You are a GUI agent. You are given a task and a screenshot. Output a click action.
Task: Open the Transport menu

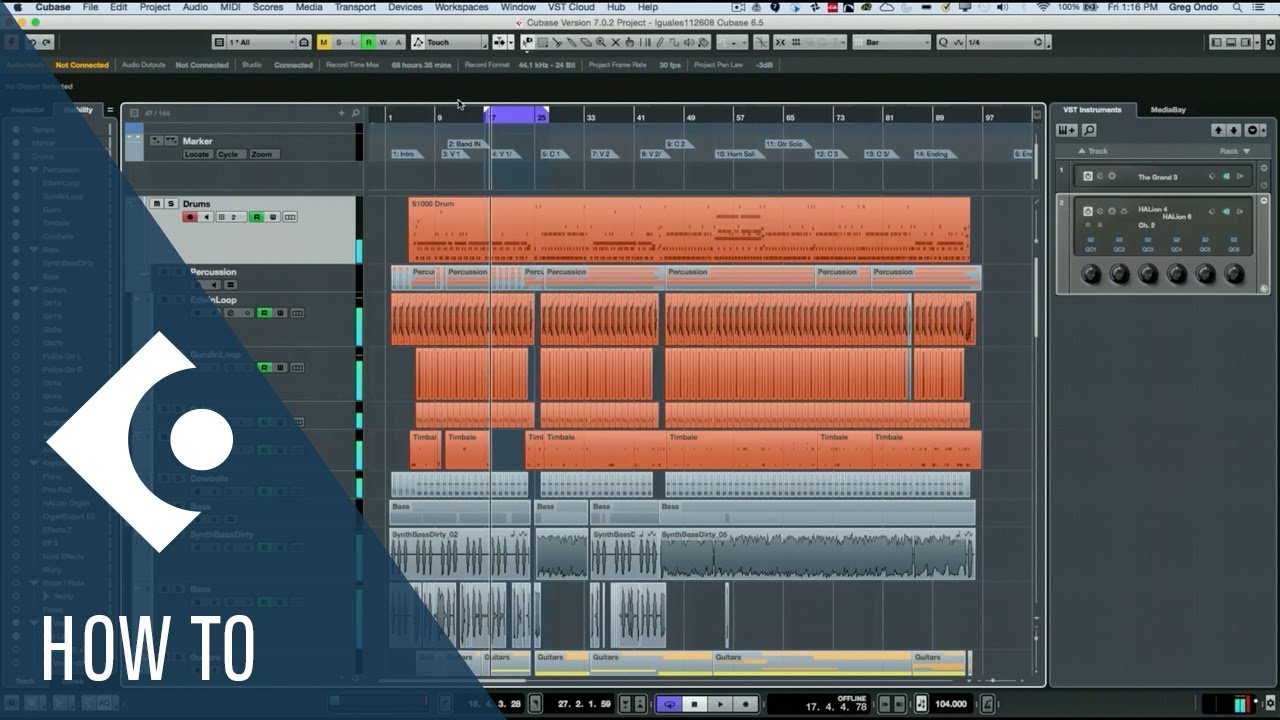[355, 7]
